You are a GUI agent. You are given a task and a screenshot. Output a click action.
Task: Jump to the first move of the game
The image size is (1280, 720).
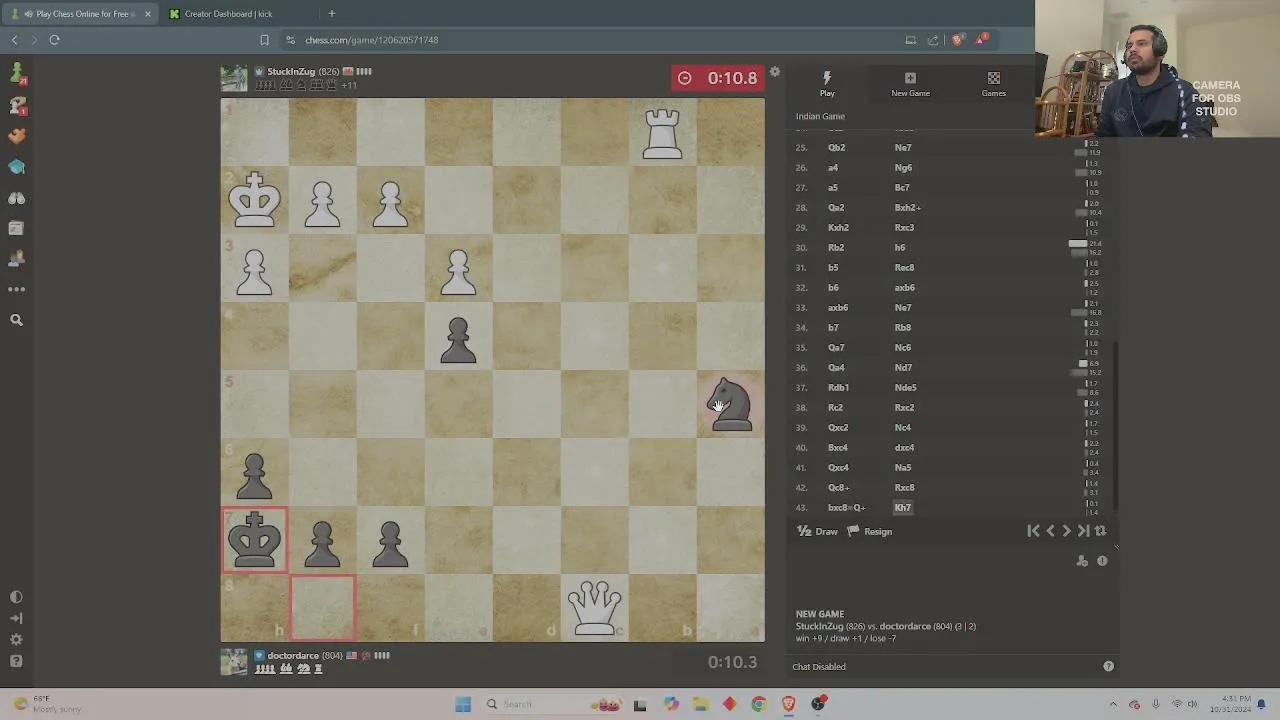[1033, 531]
